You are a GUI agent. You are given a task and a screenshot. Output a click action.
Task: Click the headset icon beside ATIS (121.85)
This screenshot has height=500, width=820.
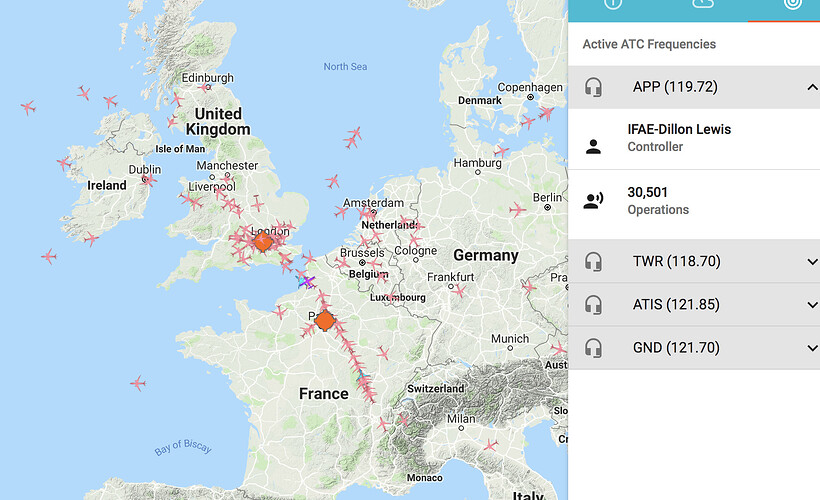(593, 305)
